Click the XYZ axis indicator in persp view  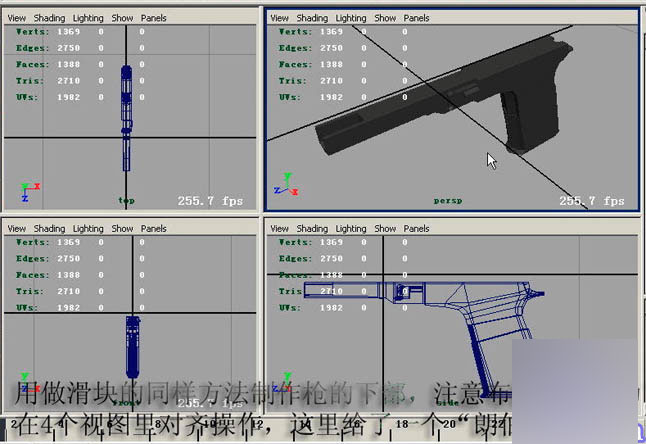point(286,185)
